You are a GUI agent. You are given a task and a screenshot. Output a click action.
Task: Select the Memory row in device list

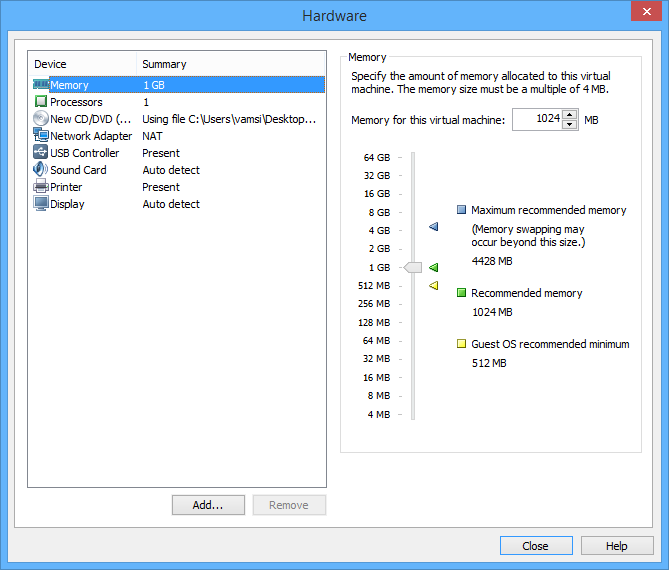pyautogui.click(x=177, y=85)
